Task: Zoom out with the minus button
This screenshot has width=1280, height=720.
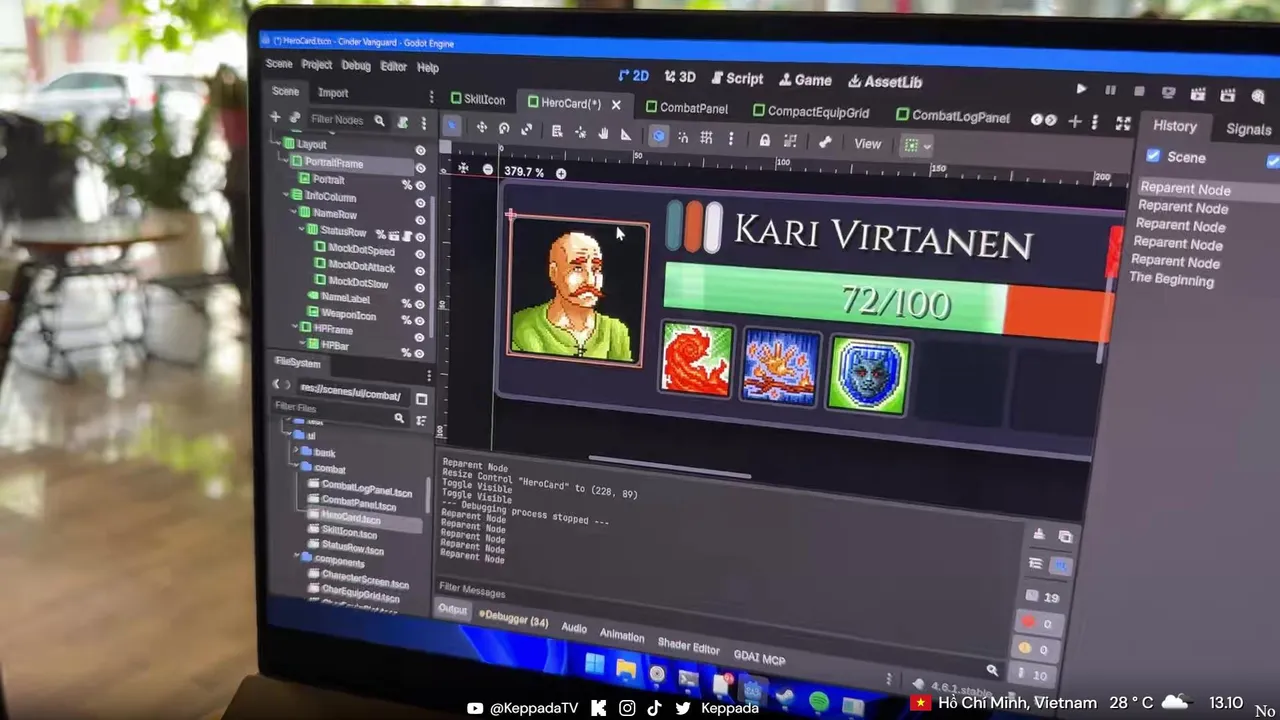Action: [x=487, y=170]
